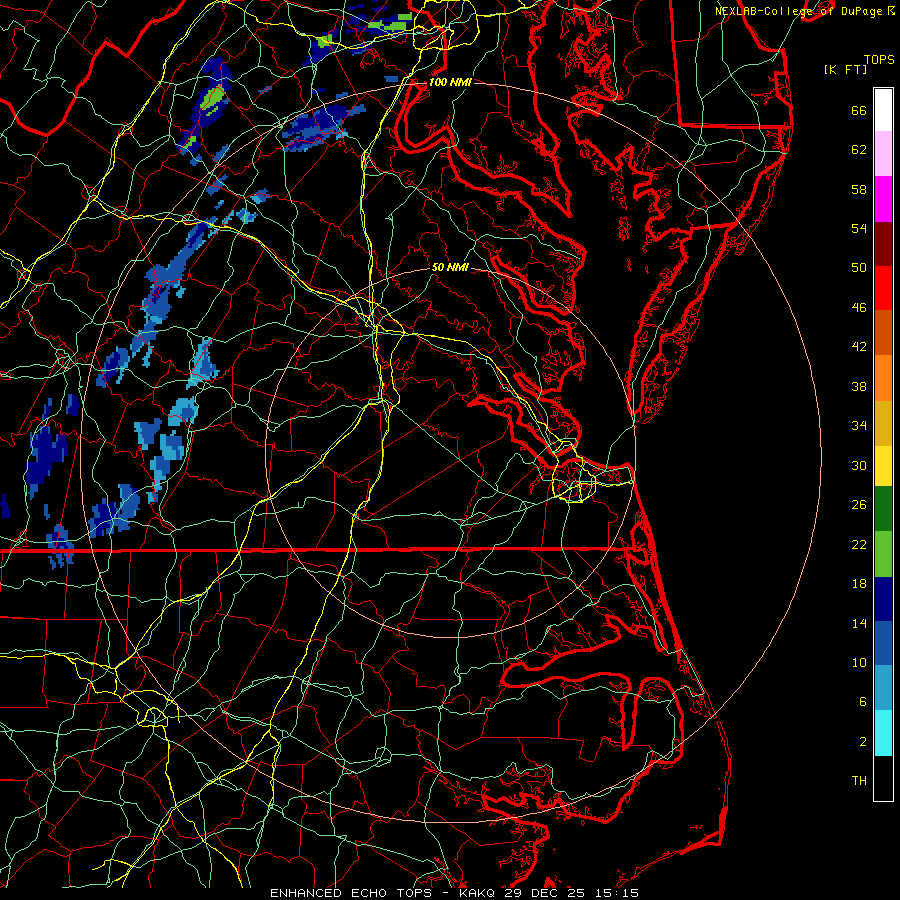Click the legend value 54
Viewport: 900px width, 900px height.
click(859, 228)
